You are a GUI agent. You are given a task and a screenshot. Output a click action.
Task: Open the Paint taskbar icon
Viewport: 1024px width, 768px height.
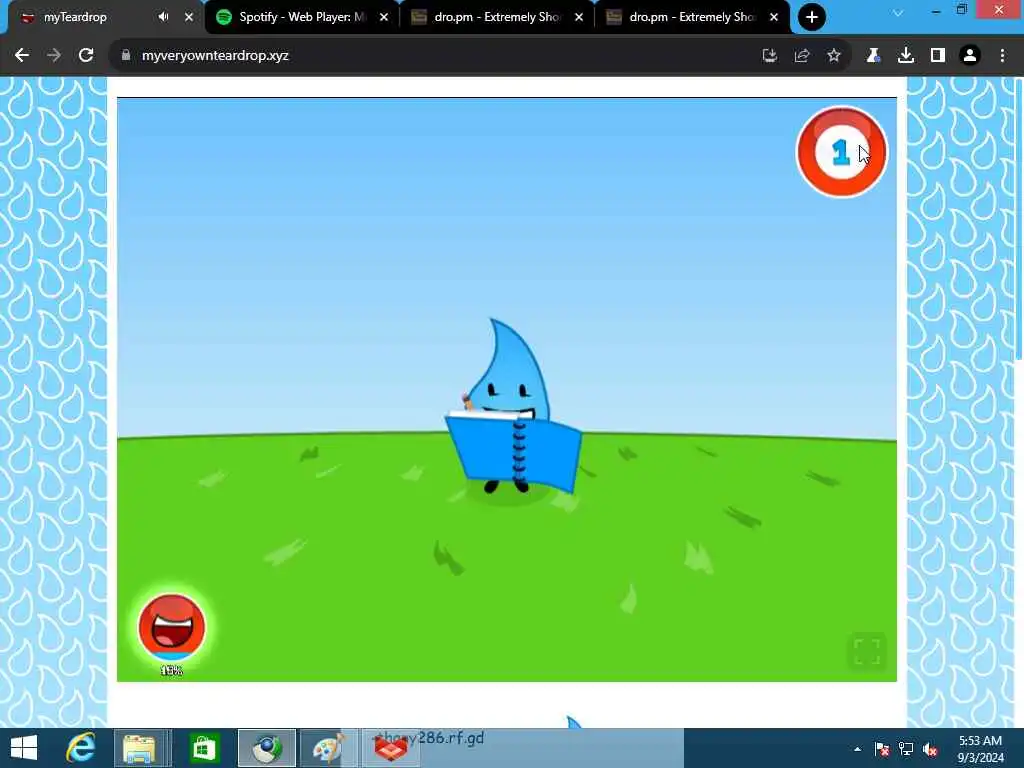[x=328, y=748]
